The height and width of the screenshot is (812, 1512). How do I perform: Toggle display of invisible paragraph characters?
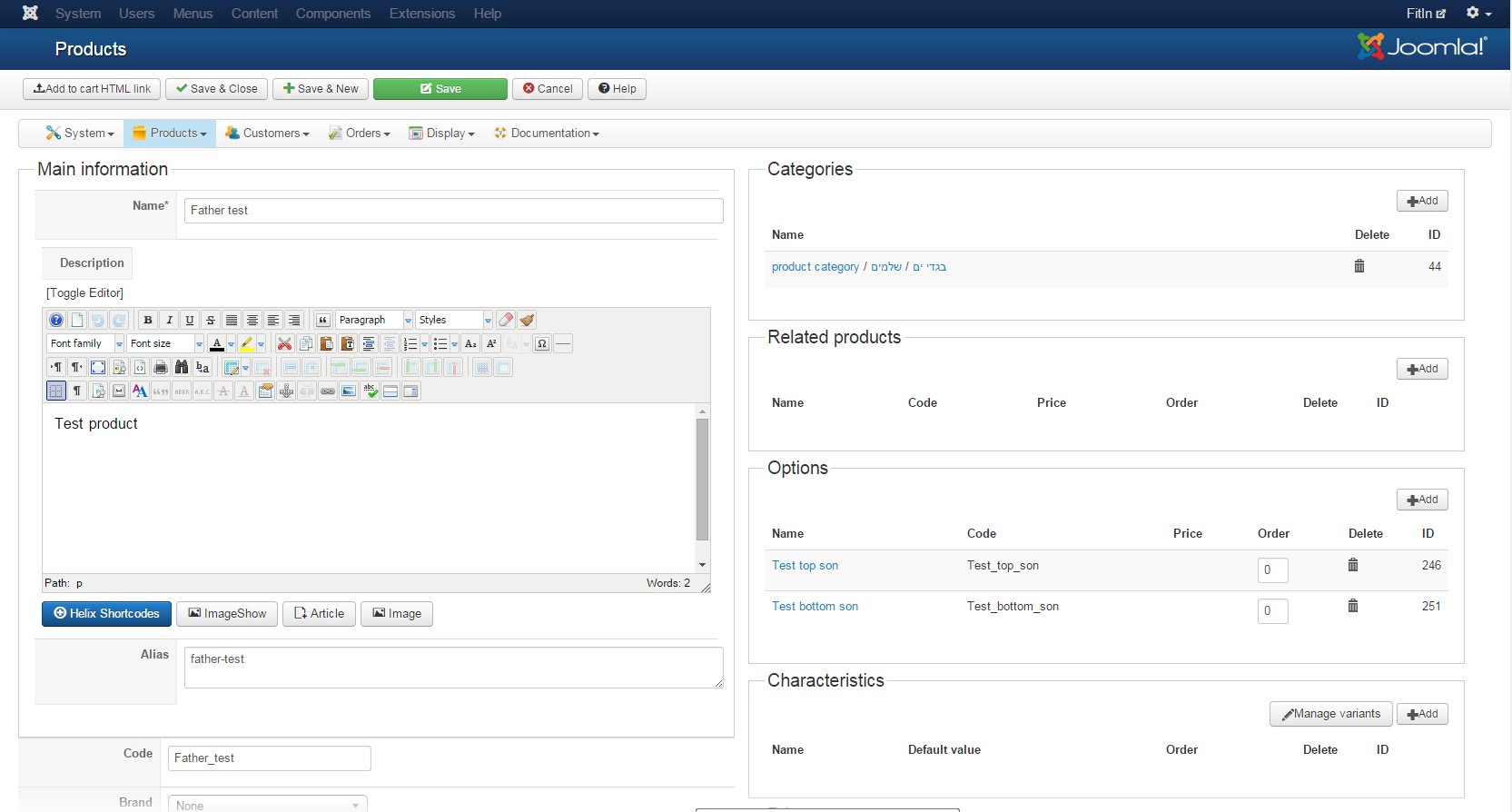tap(77, 391)
